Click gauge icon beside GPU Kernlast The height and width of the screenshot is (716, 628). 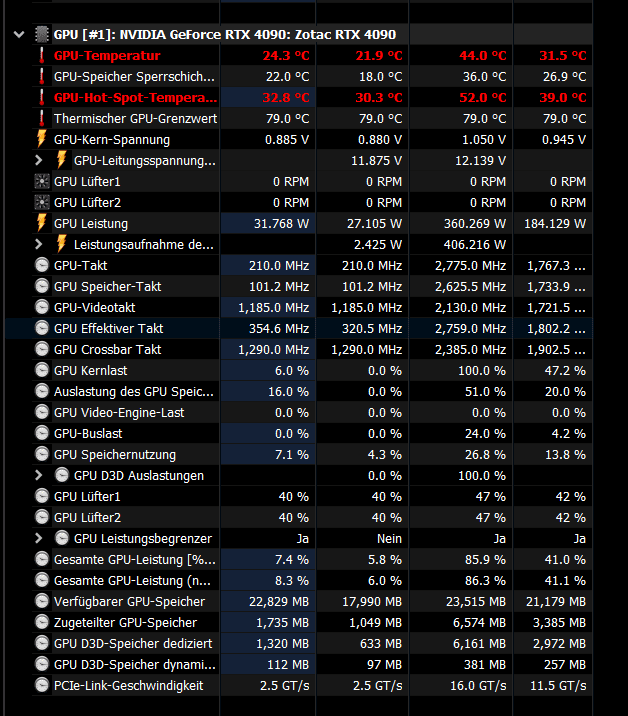click(42, 370)
